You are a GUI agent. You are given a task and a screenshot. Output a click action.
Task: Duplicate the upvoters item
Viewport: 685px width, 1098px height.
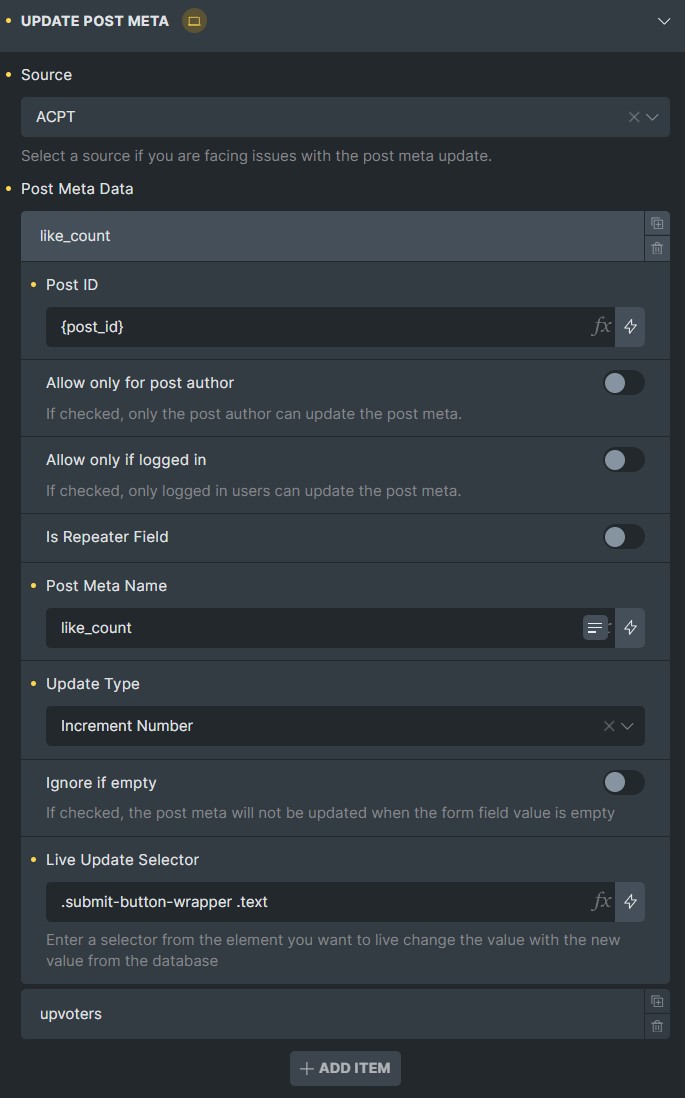[x=657, y=1001]
